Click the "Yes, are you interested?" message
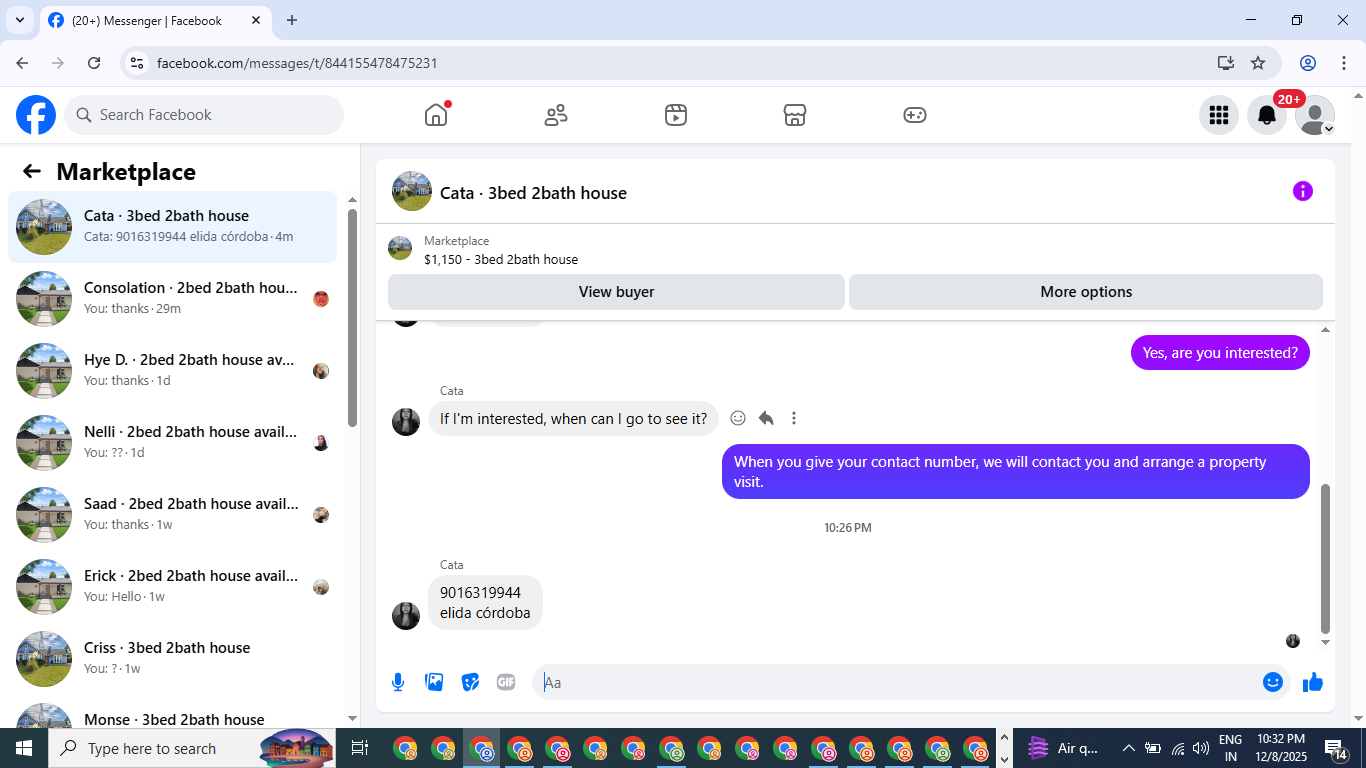1366x768 pixels. coord(1220,353)
